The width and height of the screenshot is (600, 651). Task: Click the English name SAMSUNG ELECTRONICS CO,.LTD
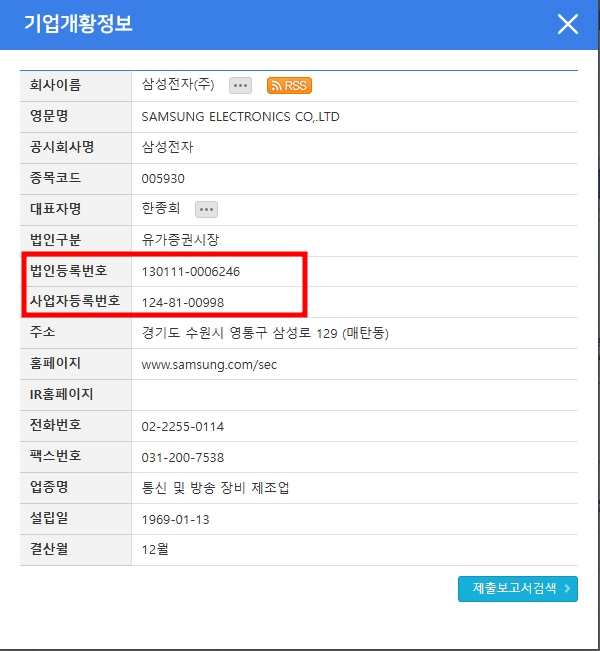pos(240,117)
